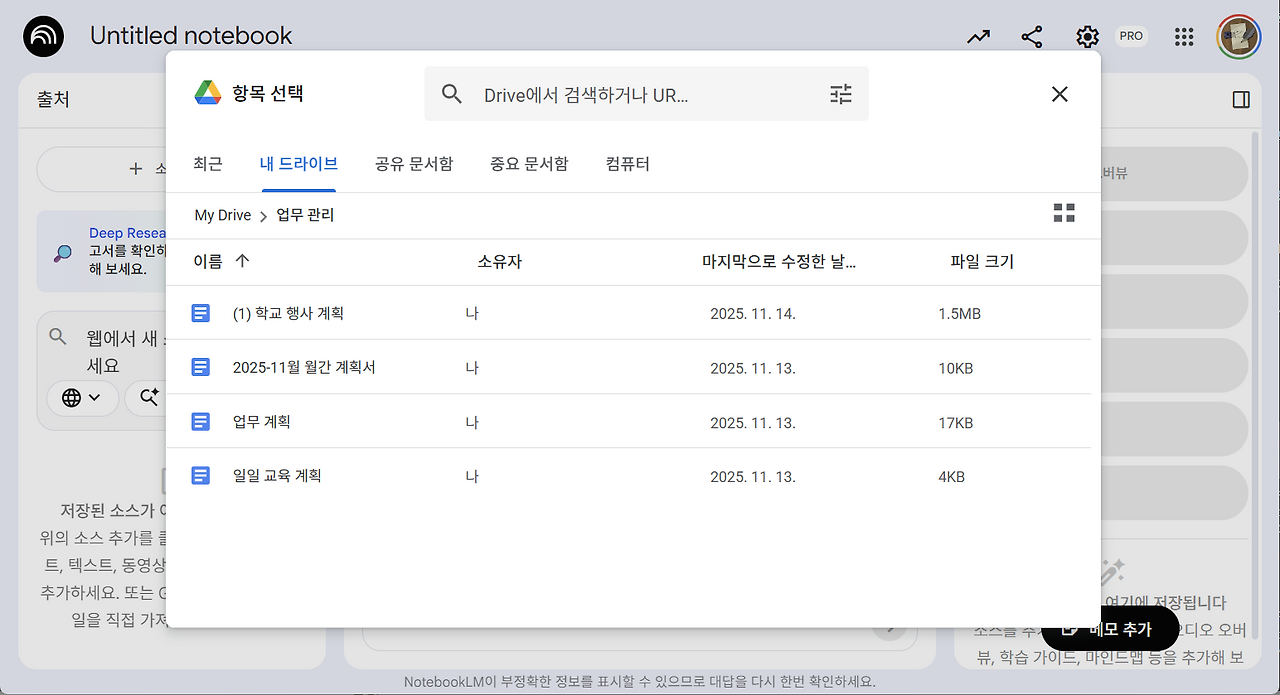Select the 2025-11월 월간 계획서 document

628,367
